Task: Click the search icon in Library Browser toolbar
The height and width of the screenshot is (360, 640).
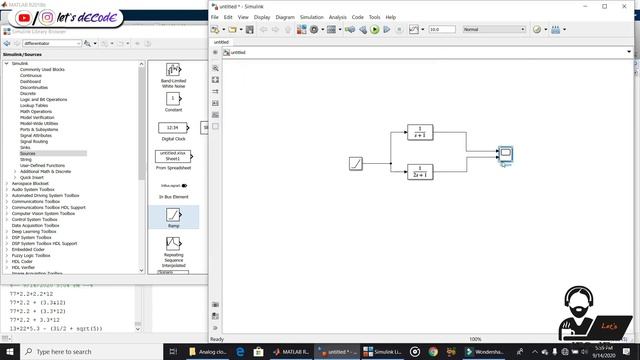Action: point(87,43)
